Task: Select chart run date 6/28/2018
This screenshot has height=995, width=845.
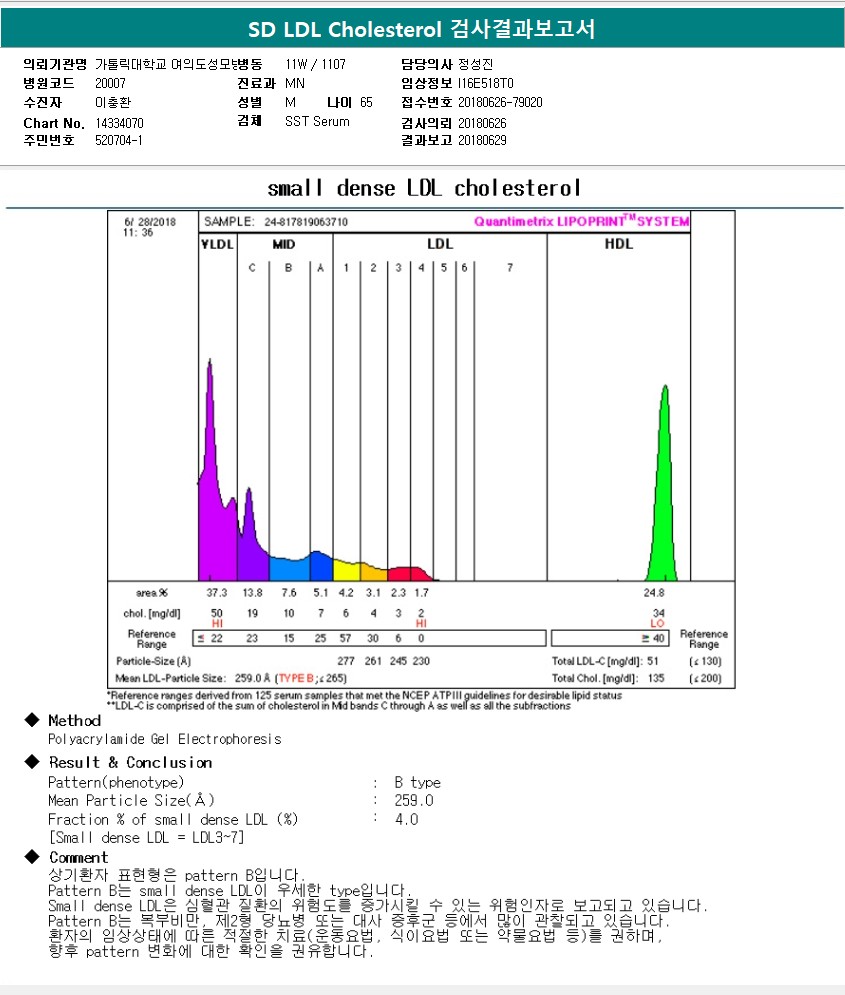Action: (x=150, y=222)
